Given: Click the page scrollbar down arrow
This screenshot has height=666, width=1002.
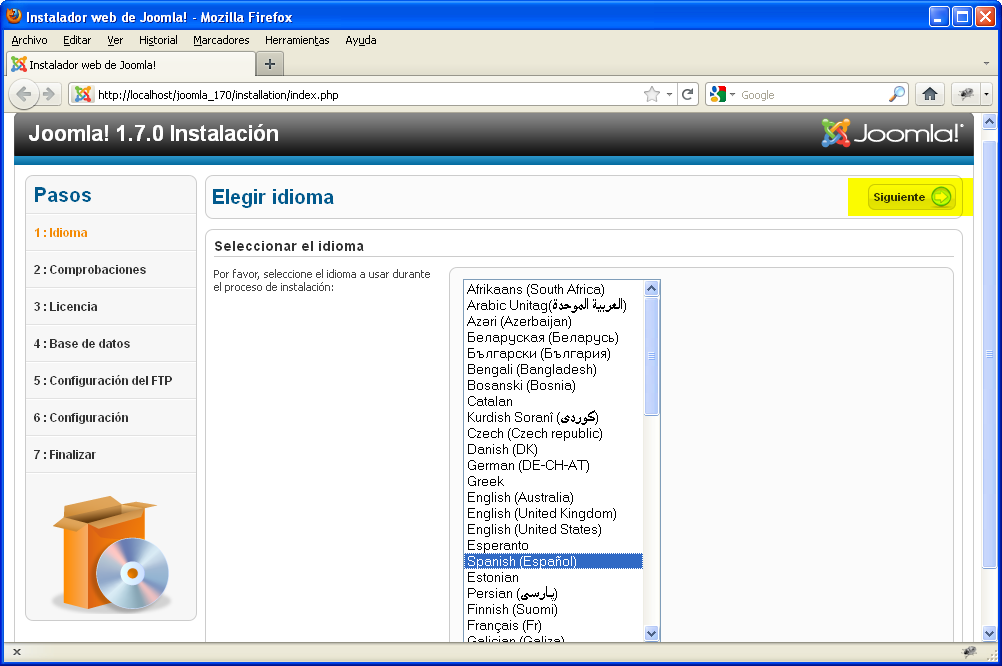Looking at the screenshot, I should (989, 633).
